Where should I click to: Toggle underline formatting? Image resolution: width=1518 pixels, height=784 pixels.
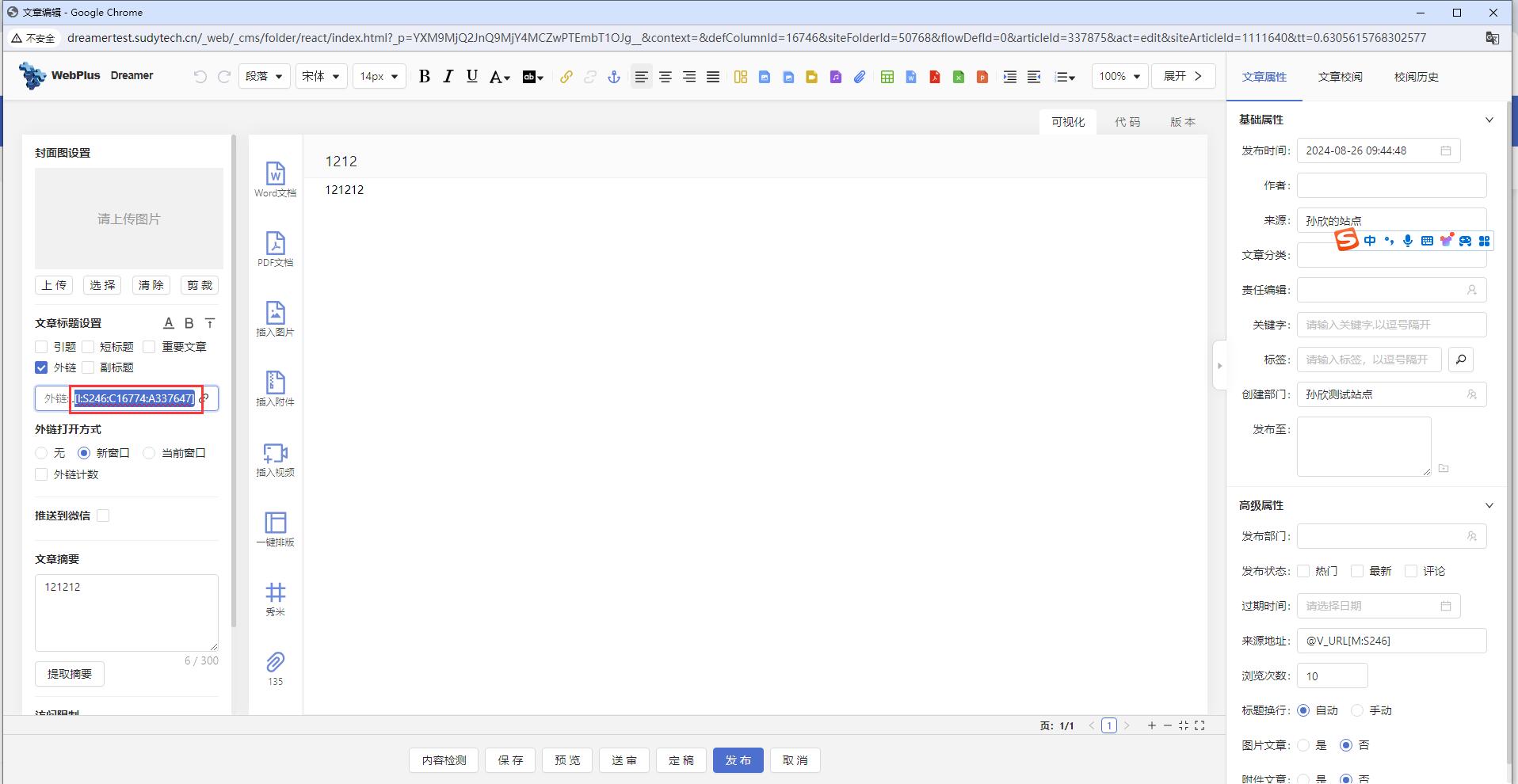pyautogui.click(x=472, y=77)
